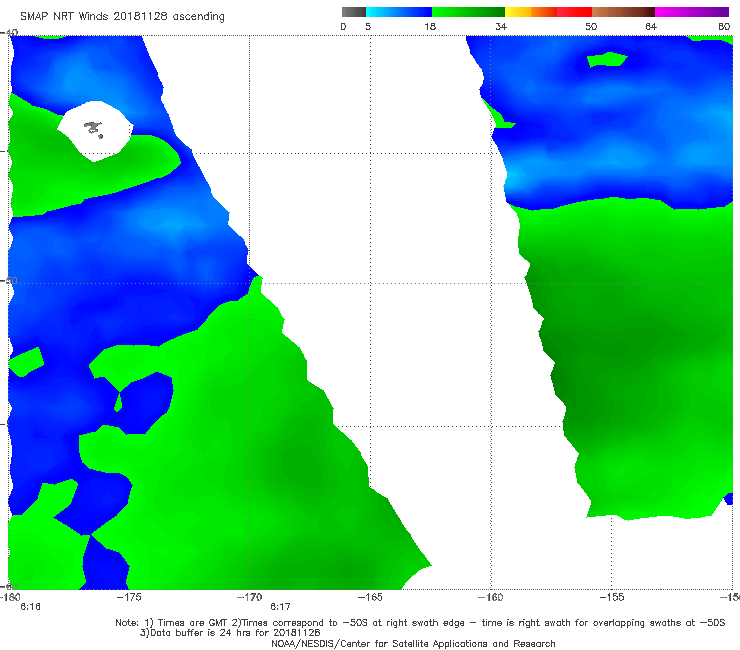Select the gray segment of the wind colorbar
Viewport: 740px width, 650px height.
[354, 12]
